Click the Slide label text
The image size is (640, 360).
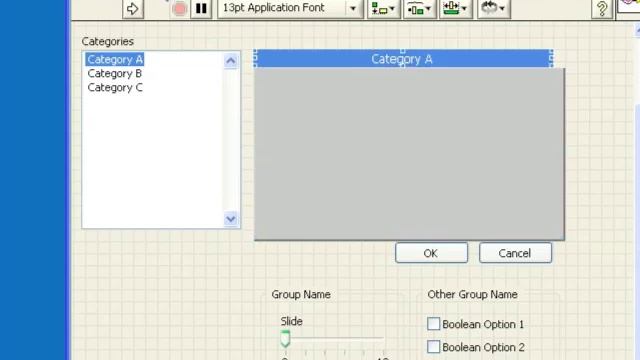[x=291, y=322]
